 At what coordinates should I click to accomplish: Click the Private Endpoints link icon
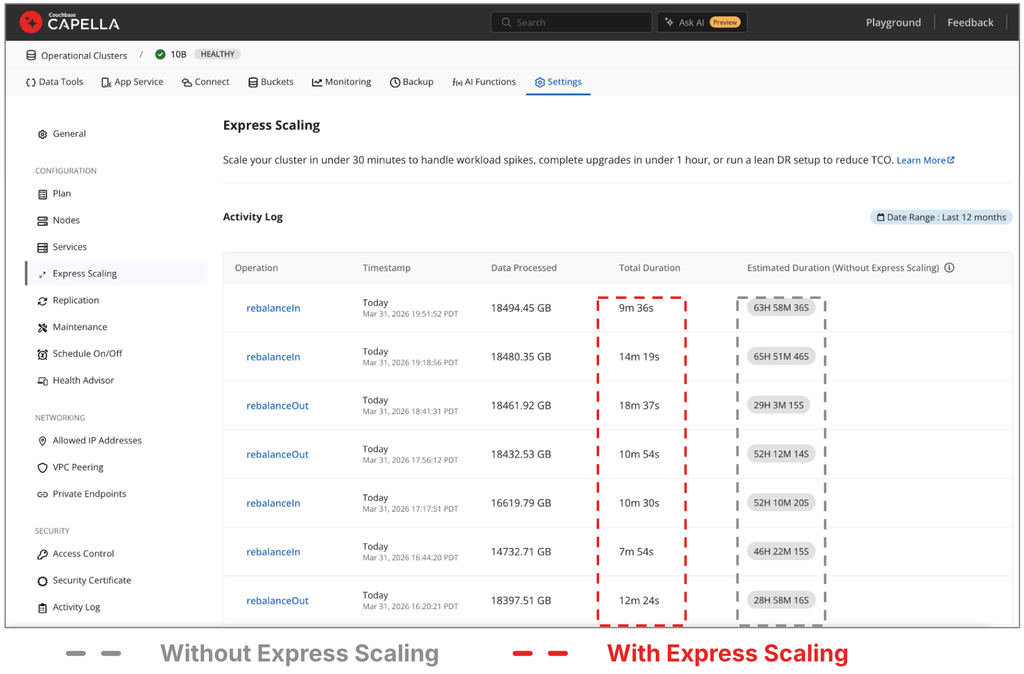point(42,495)
